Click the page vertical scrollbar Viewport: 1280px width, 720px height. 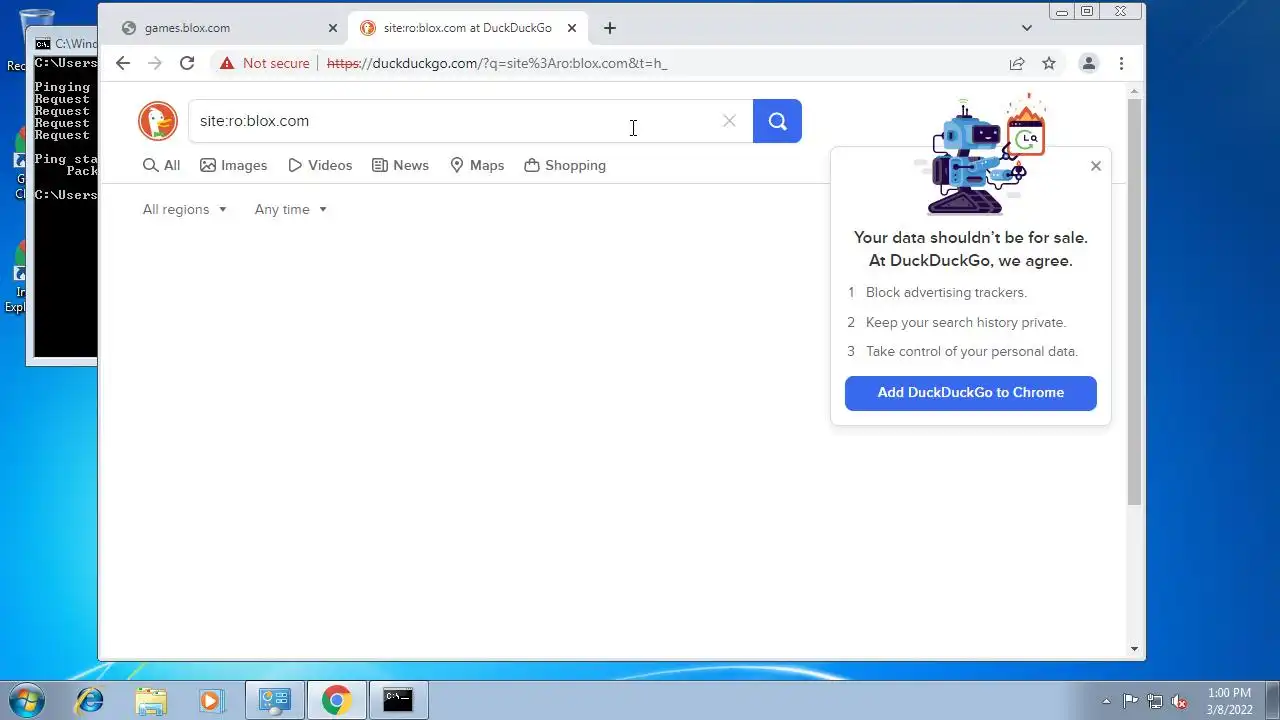pos(1134,300)
